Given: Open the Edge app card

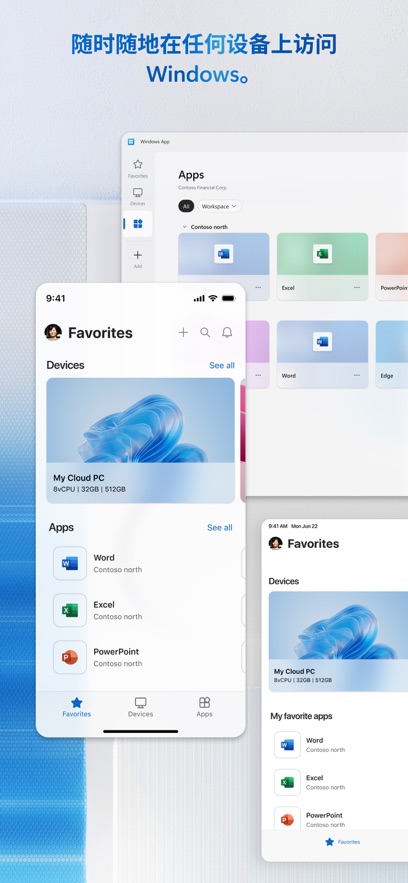Looking at the screenshot, I should (x=392, y=354).
